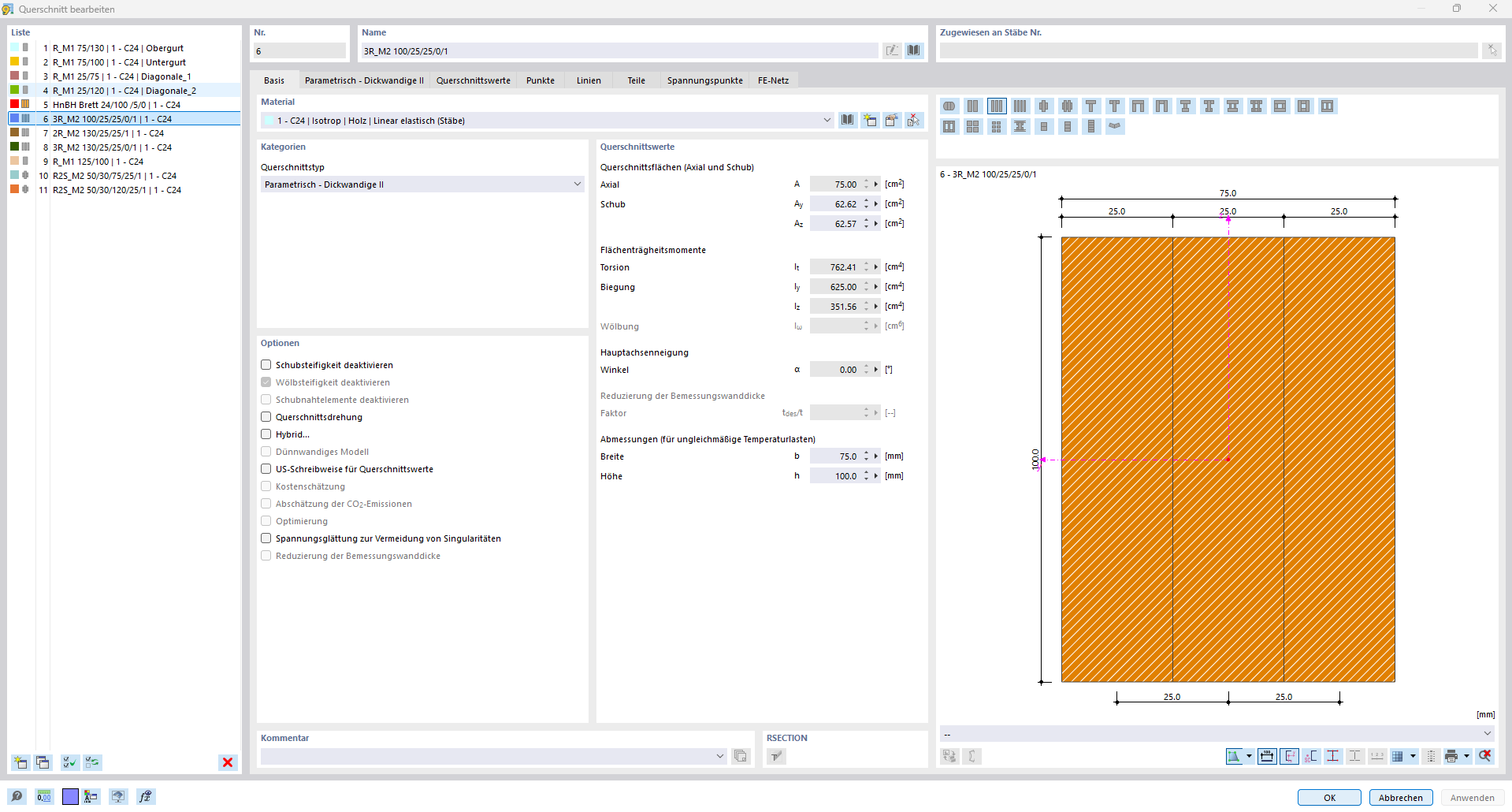Open the Querschnittswerte tab

[473, 80]
